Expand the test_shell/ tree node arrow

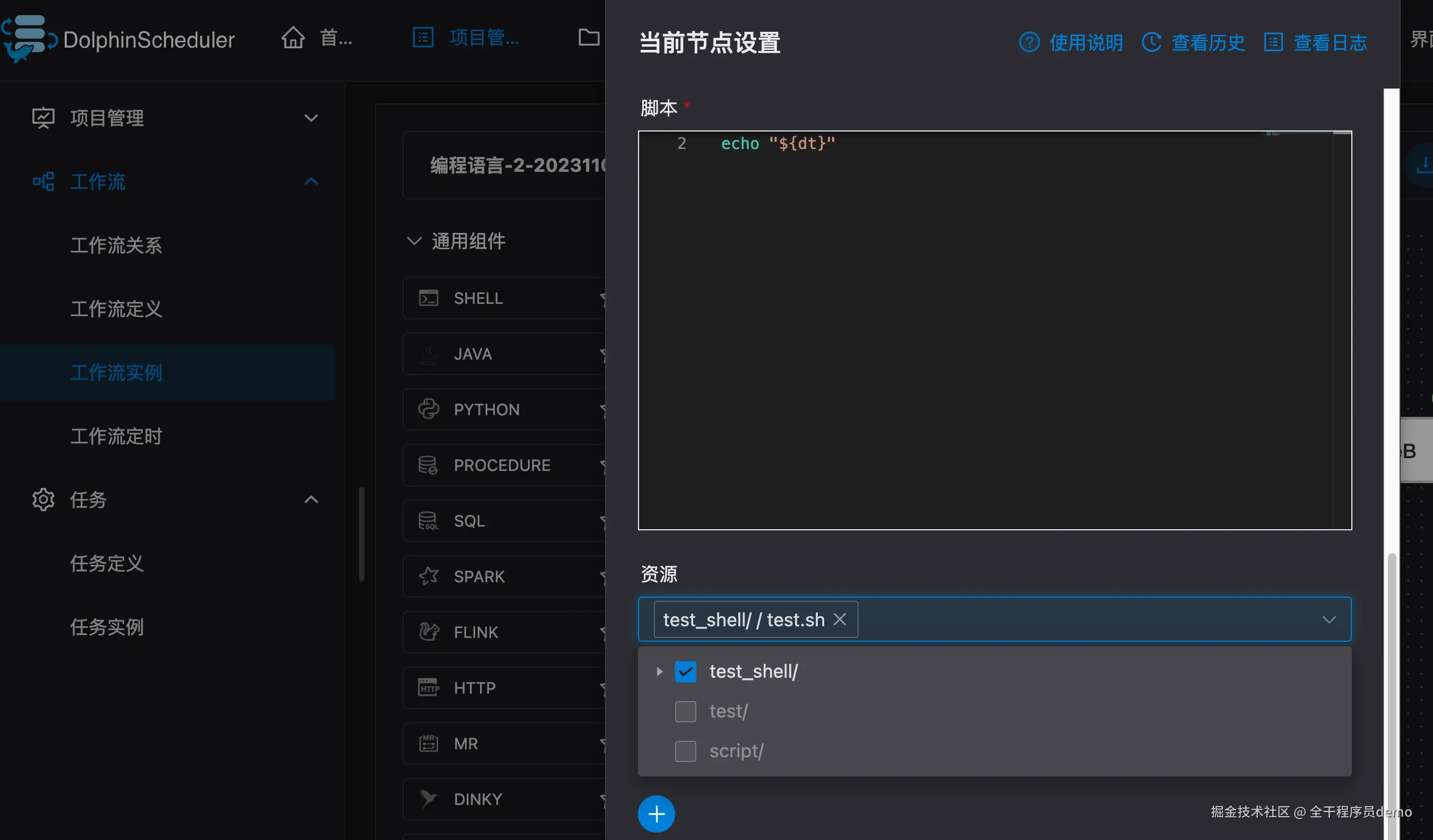[659, 672]
